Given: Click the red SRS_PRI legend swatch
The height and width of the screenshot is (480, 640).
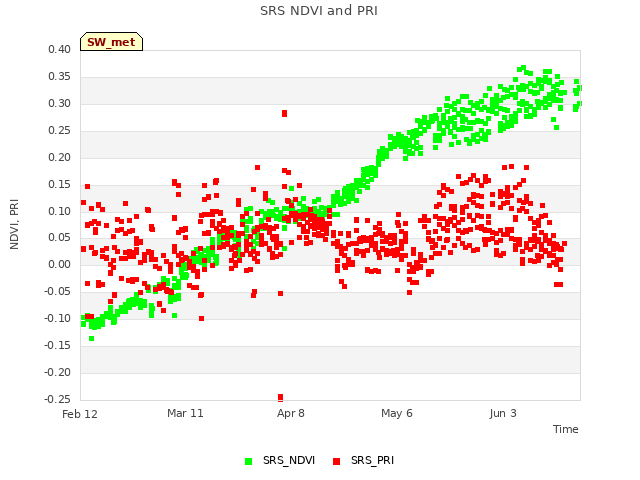Looking at the screenshot, I should click(x=336, y=461).
